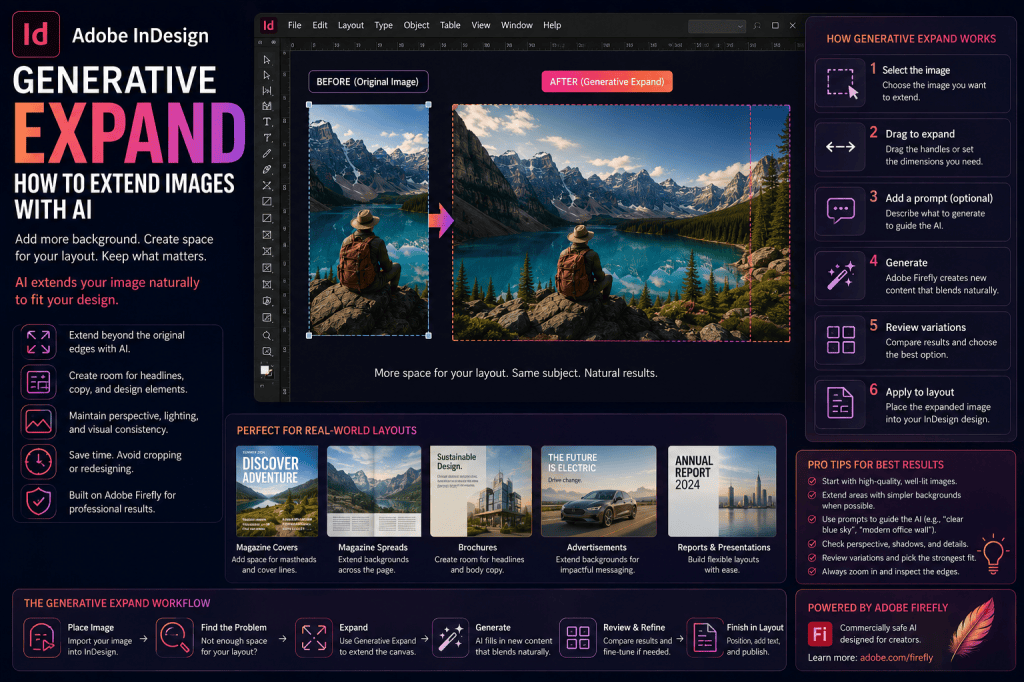
Task: Click the 'AFTER (Generative Expand)' button
Action: click(607, 82)
